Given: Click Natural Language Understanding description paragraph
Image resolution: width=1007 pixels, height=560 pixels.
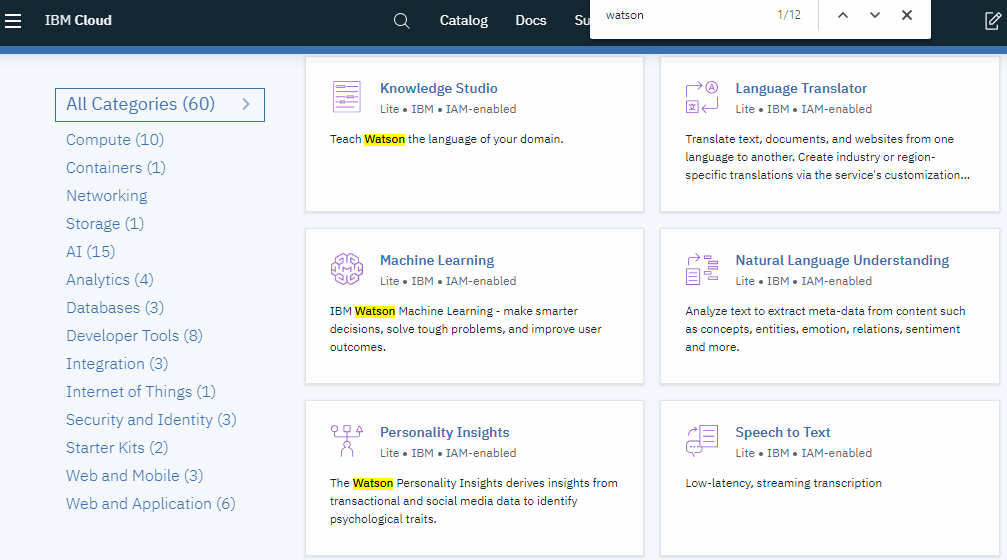Looking at the screenshot, I should (x=825, y=329).
